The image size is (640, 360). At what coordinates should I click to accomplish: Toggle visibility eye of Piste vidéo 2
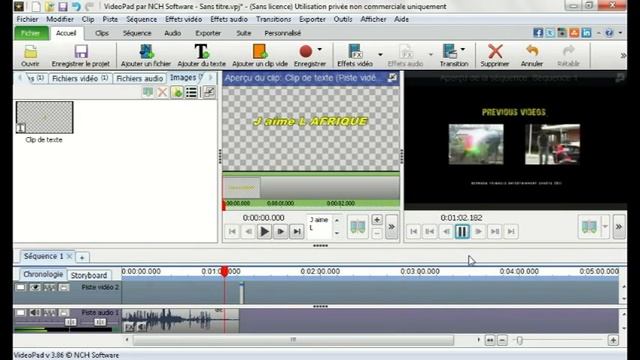(35, 287)
